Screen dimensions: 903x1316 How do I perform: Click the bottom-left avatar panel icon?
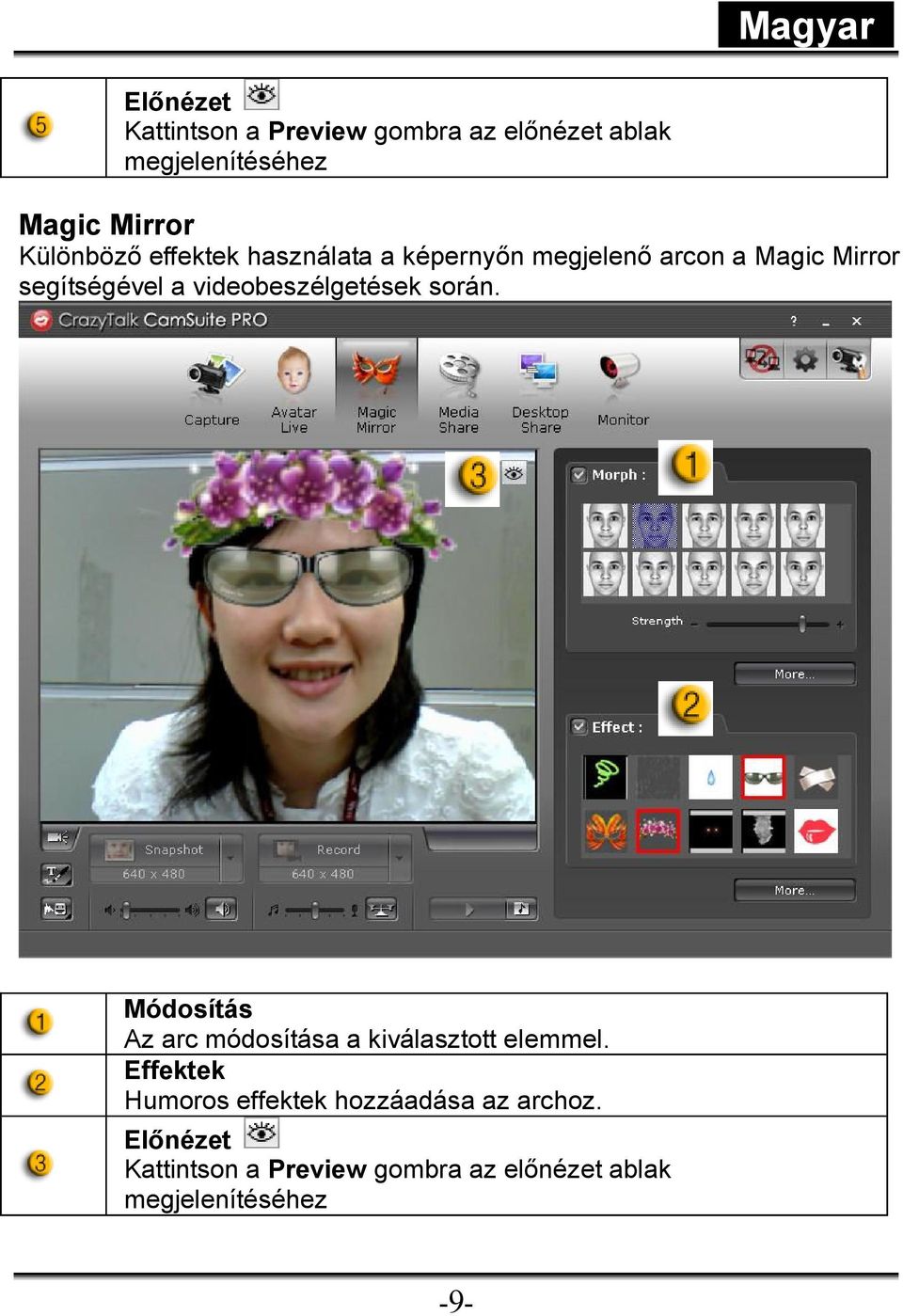pyautogui.click(x=57, y=909)
